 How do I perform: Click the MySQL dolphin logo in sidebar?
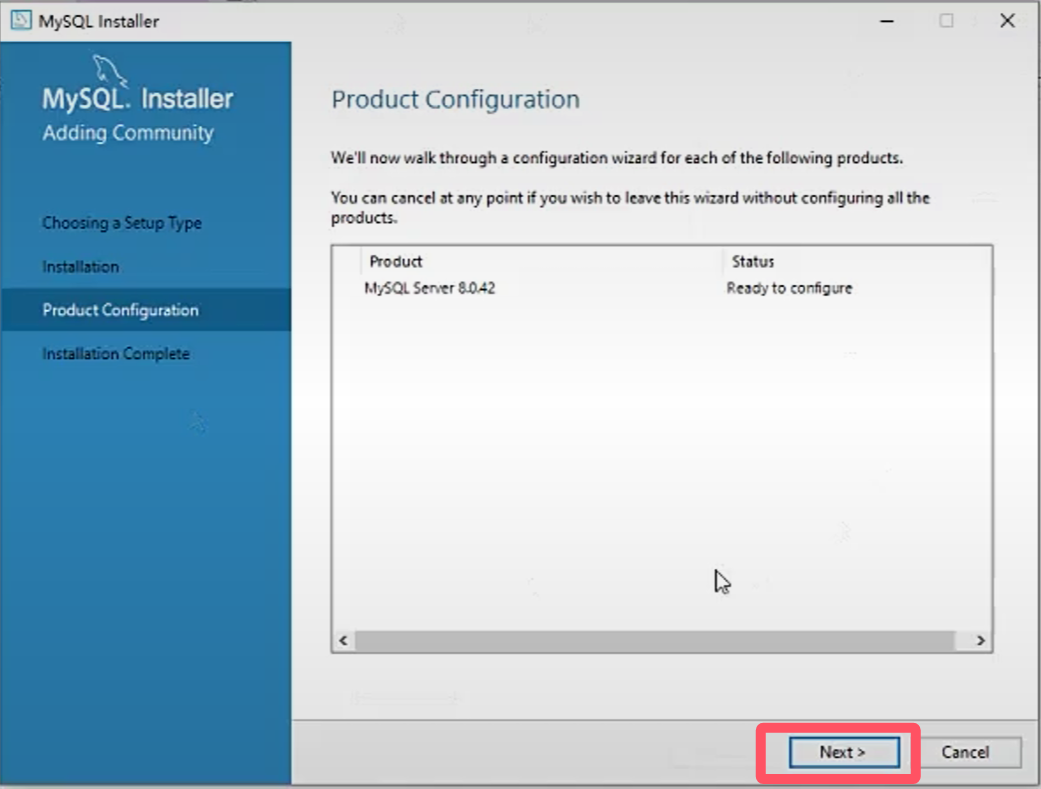coord(110,70)
